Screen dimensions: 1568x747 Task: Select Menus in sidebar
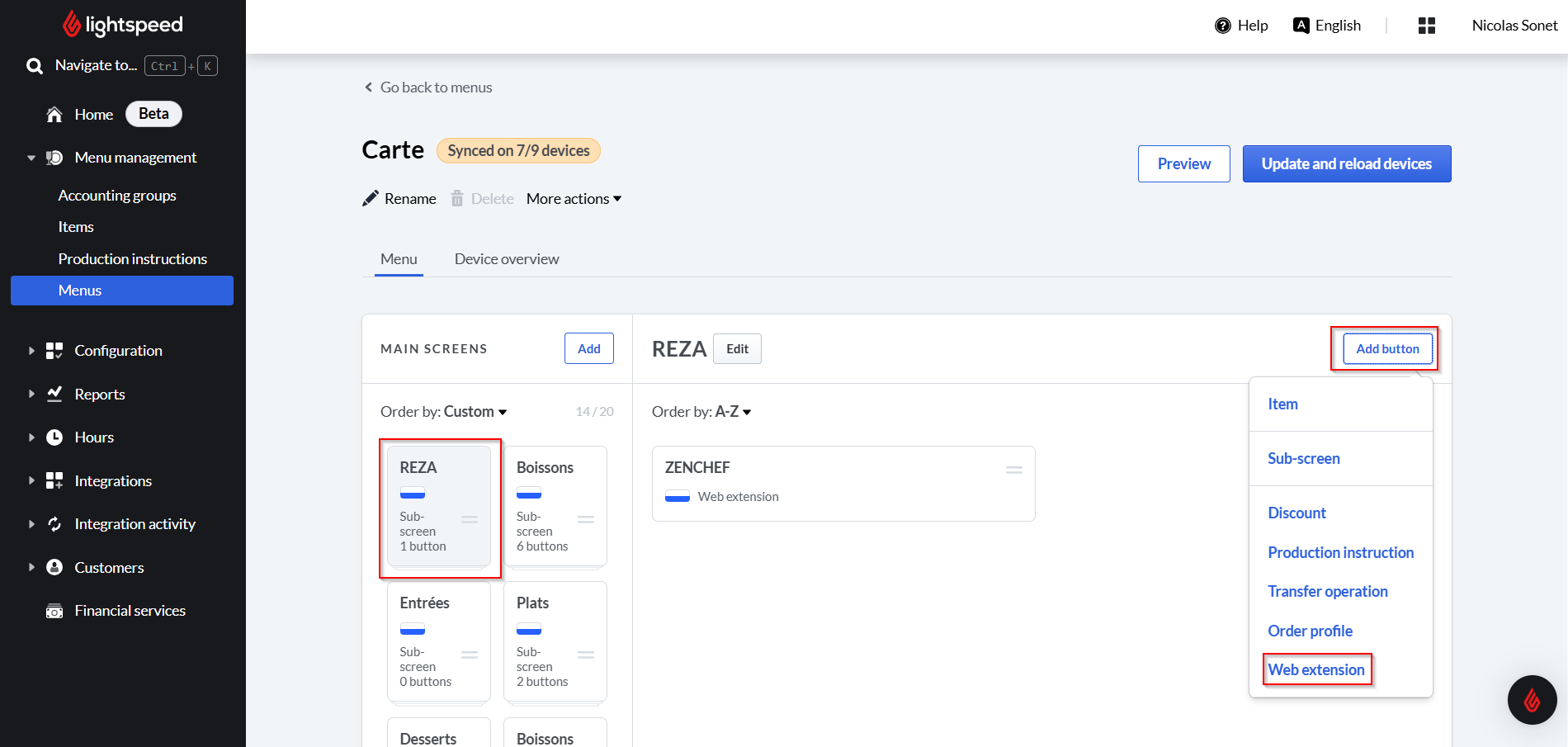click(122, 291)
